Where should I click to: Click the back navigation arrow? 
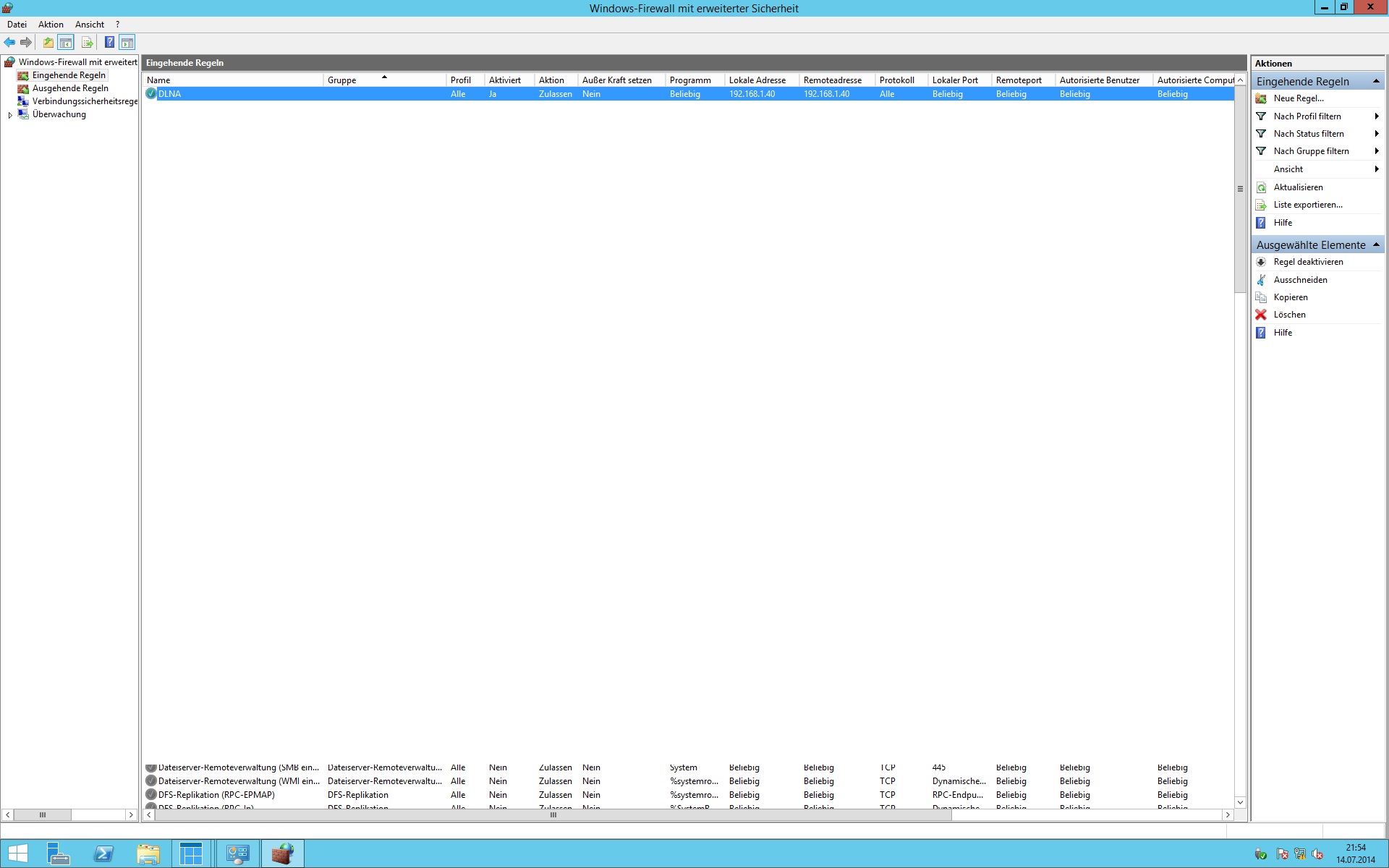9,42
